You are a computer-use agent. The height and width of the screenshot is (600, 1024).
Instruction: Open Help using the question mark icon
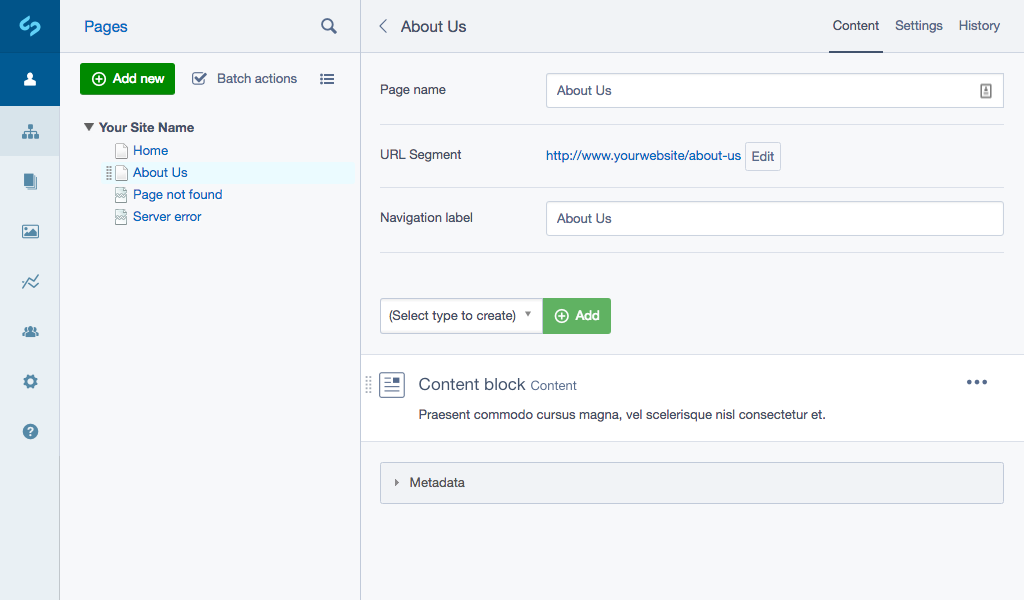point(30,431)
